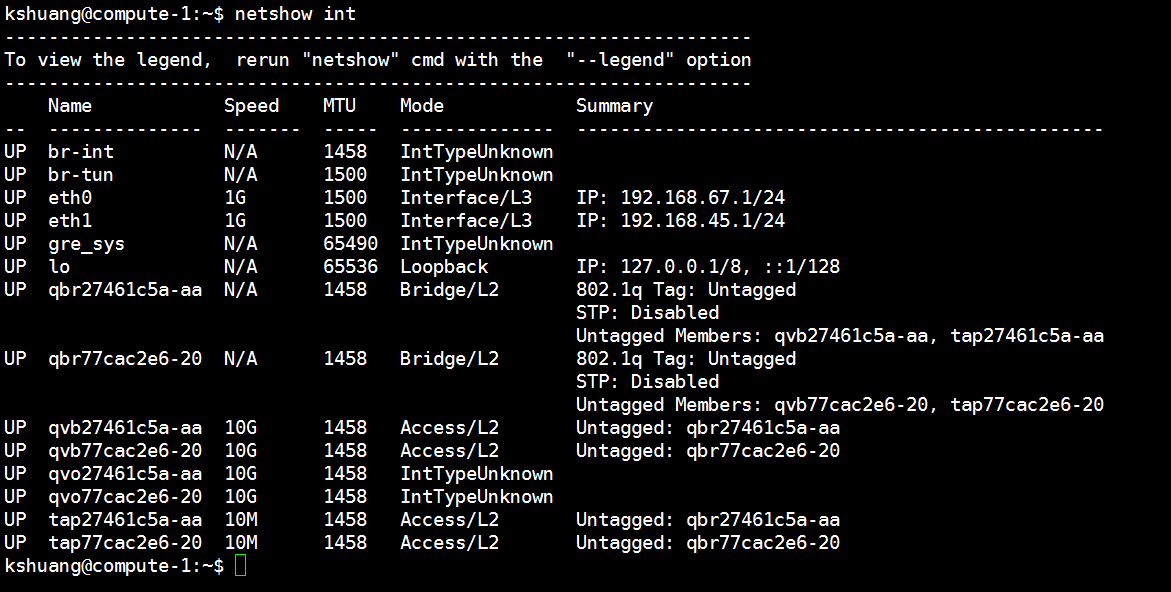Click the 'Name' column header
The width and height of the screenshot is (1171, 592).
click(x=70, y=106)
